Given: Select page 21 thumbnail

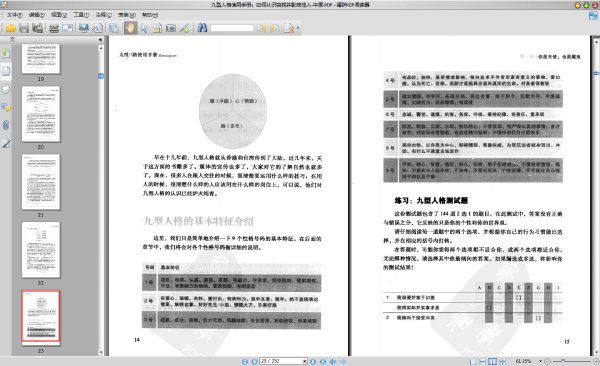Looking at the screenshot, I should coord(41,182).
